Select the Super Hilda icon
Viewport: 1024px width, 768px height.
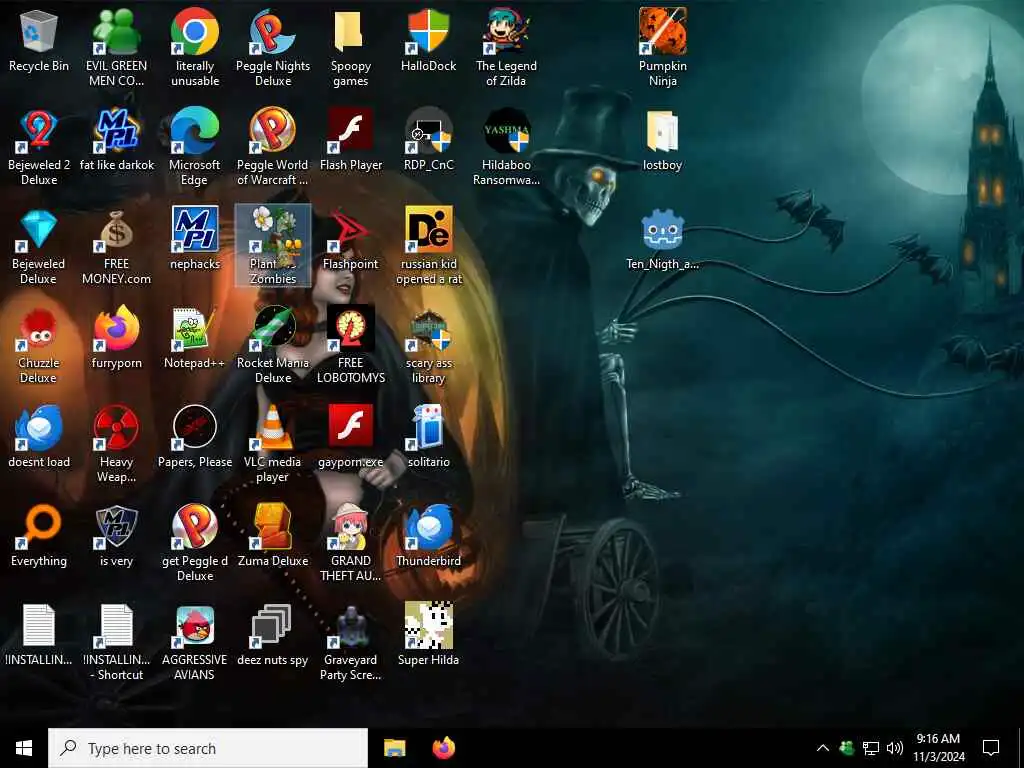(428, 635)
